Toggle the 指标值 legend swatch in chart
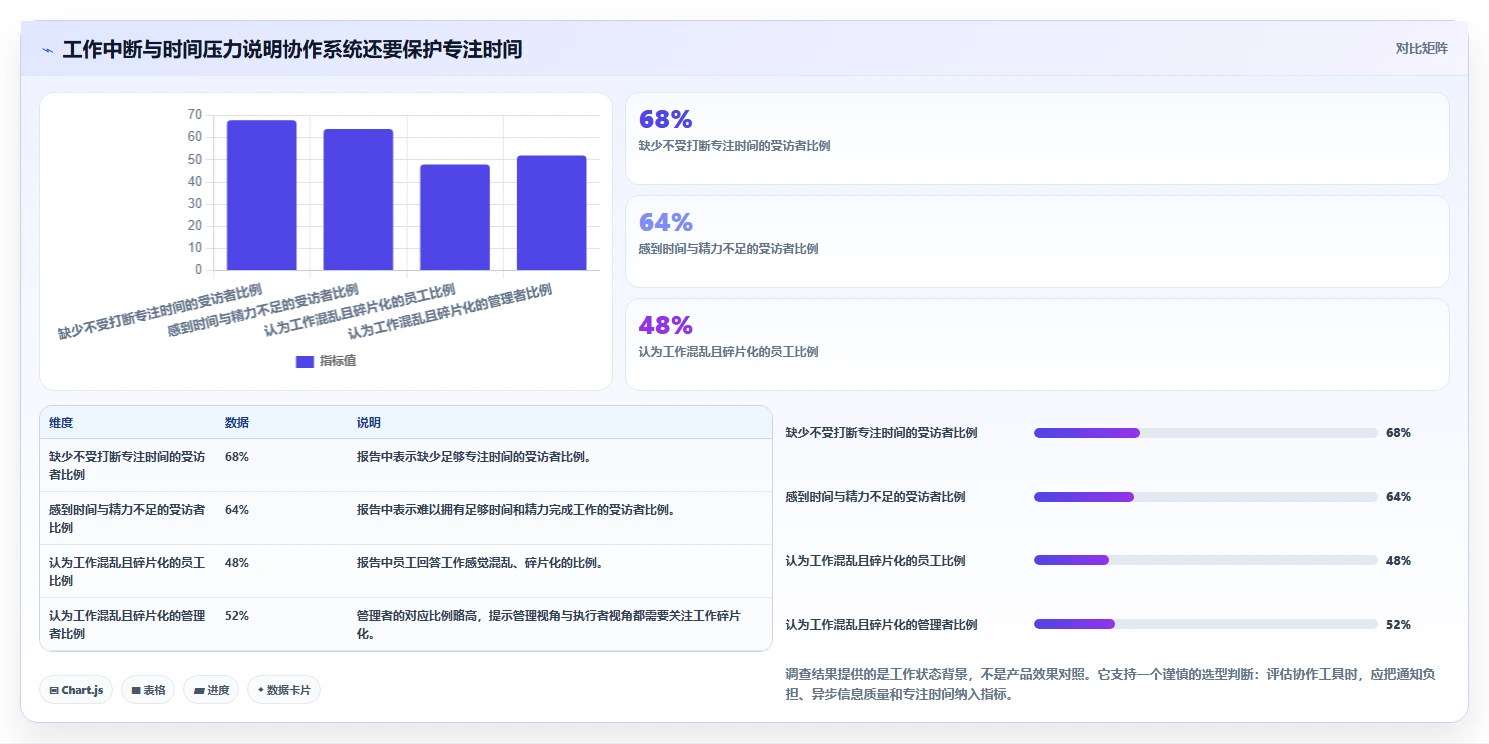 [x=305, y=361]
